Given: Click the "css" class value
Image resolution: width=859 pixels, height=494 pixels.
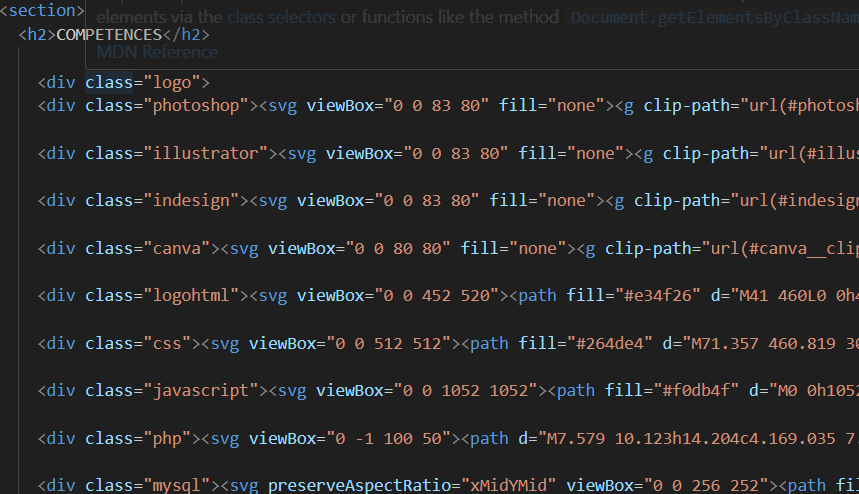Looking at the screenshot, I should (x=167, y=343).
